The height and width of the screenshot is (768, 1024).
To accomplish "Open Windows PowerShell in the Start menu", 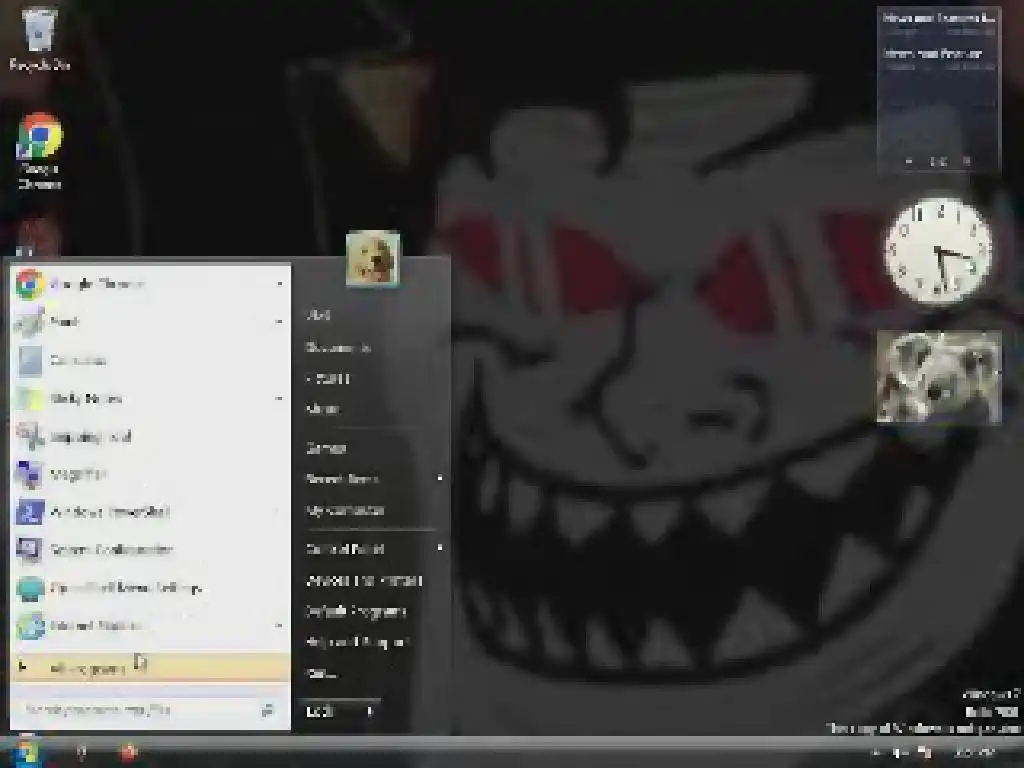I will coord(150,513).
